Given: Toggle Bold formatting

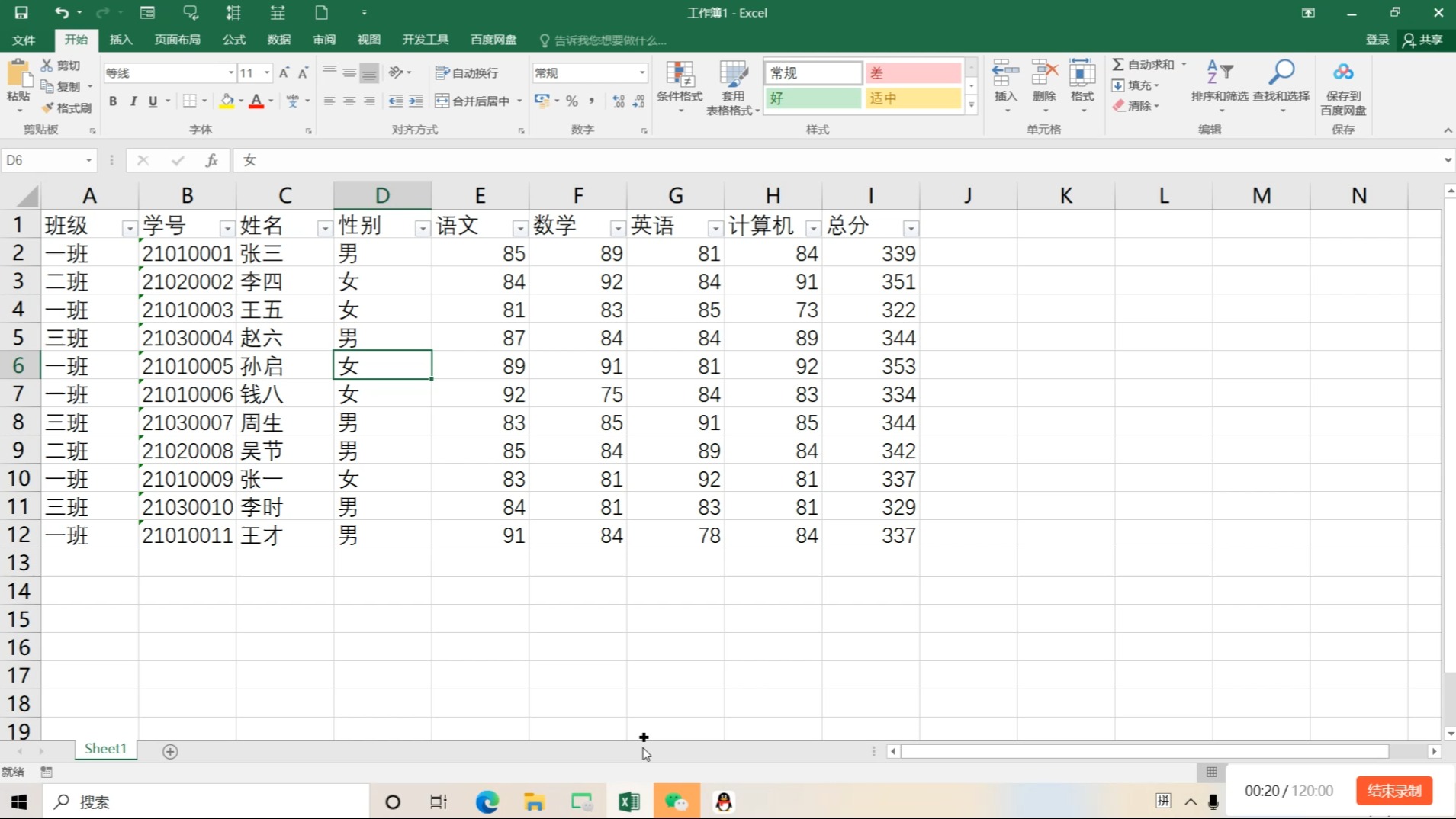Looking at the screenshot, I should coord(113,101).
